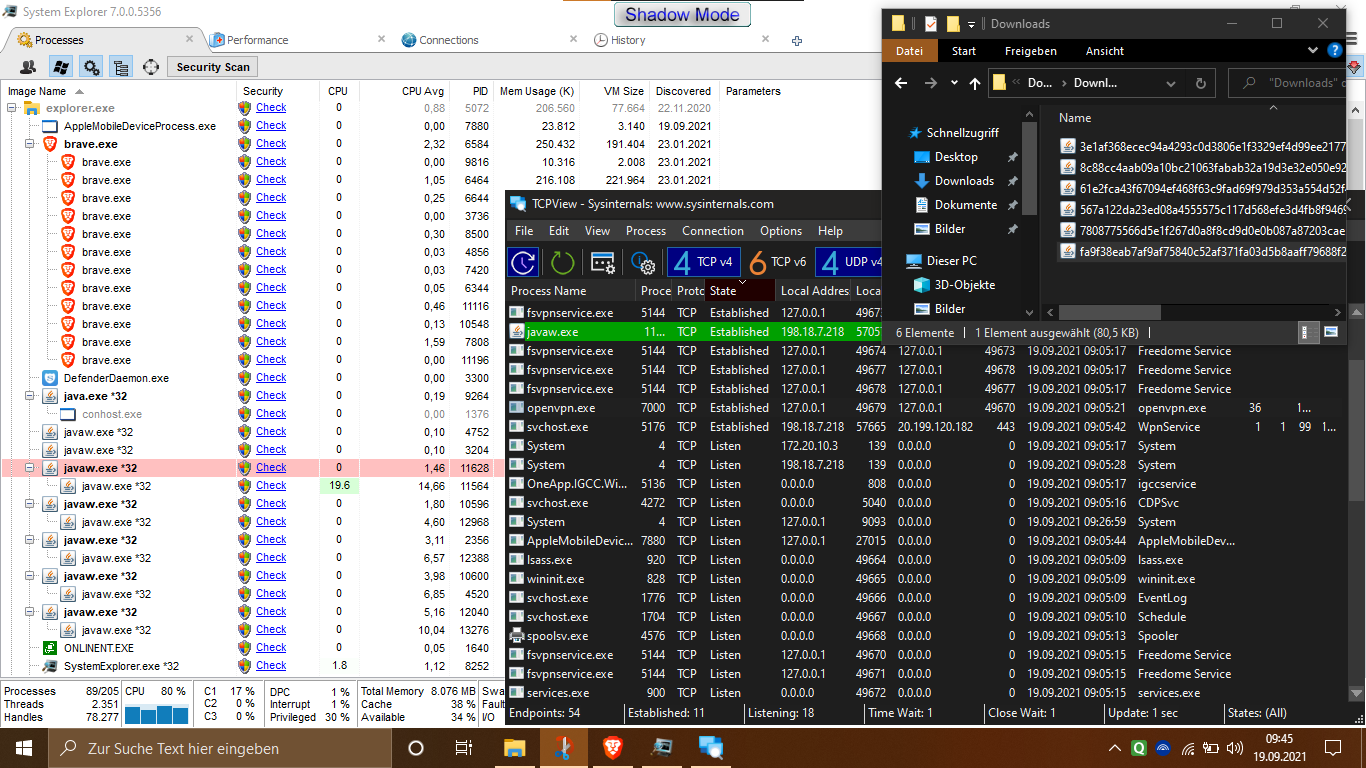Open the Freigeben ribbon tab

1031,51
